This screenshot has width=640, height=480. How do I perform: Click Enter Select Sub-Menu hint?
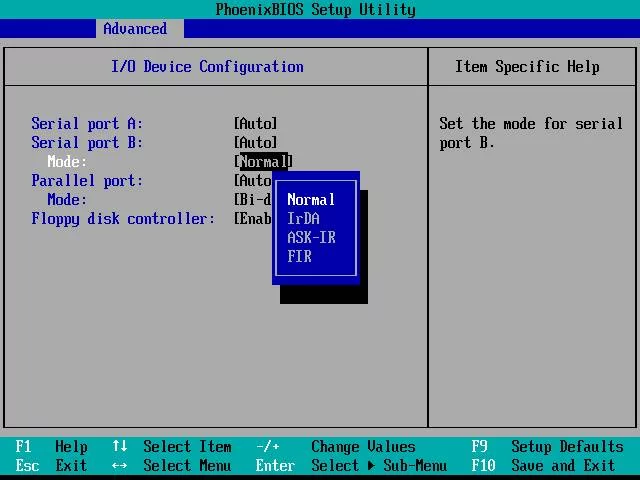pyautogui.click(x=351, y=465)
